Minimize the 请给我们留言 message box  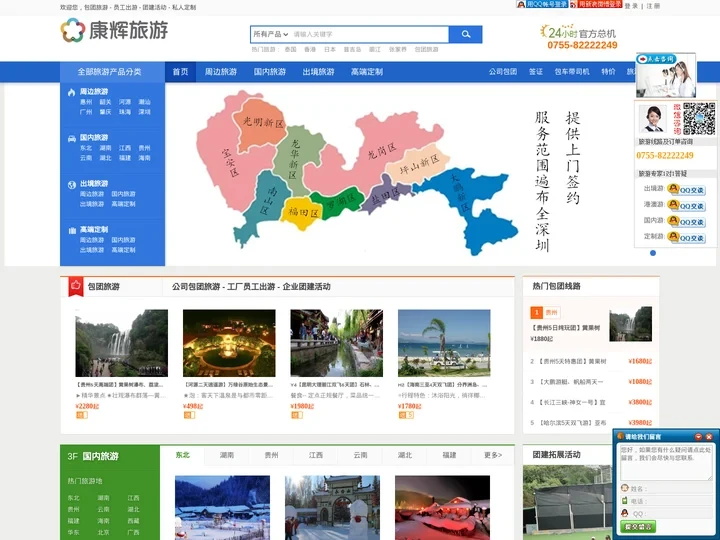tap(698, 437)
